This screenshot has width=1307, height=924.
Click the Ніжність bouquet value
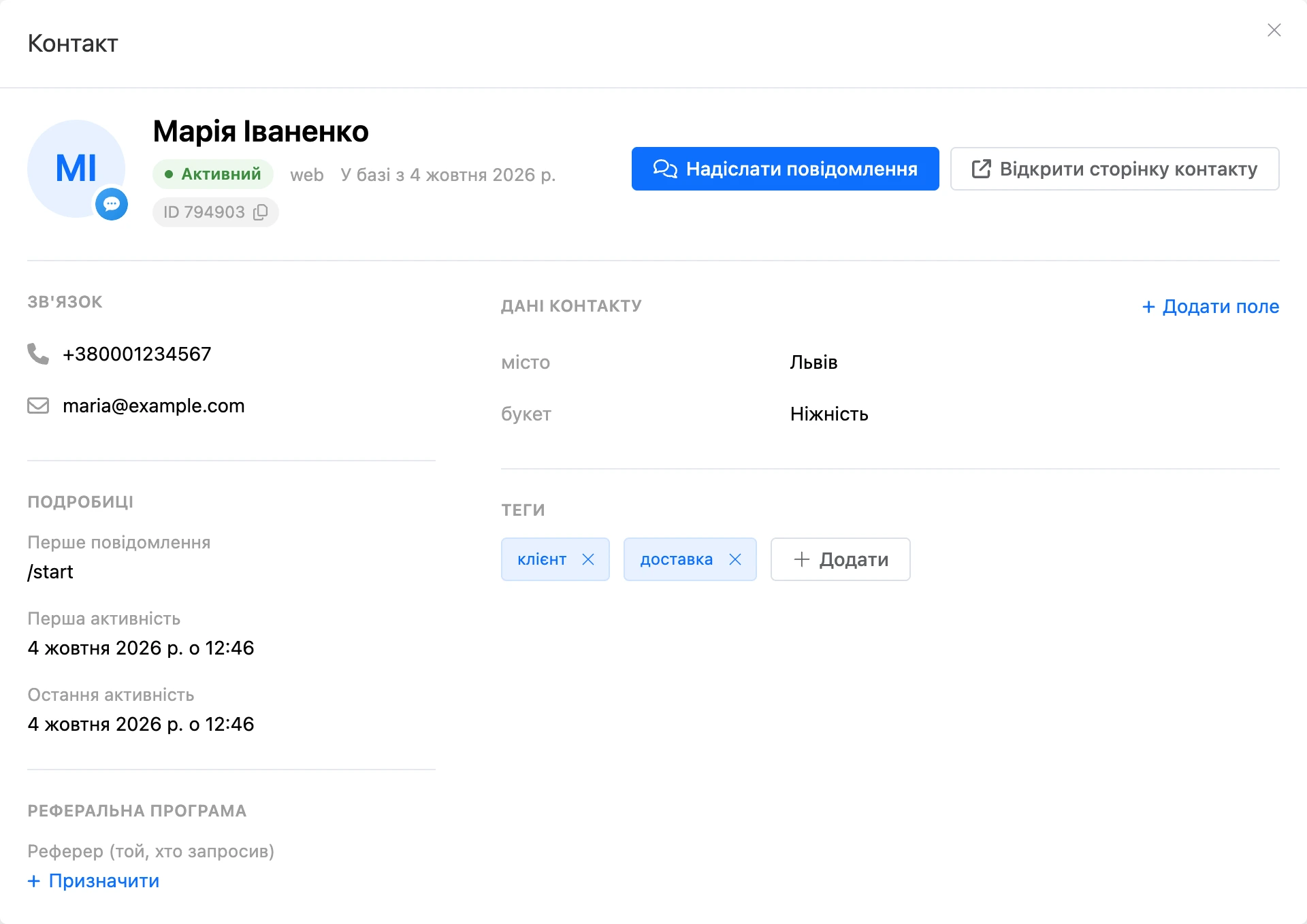click(829, 414)
